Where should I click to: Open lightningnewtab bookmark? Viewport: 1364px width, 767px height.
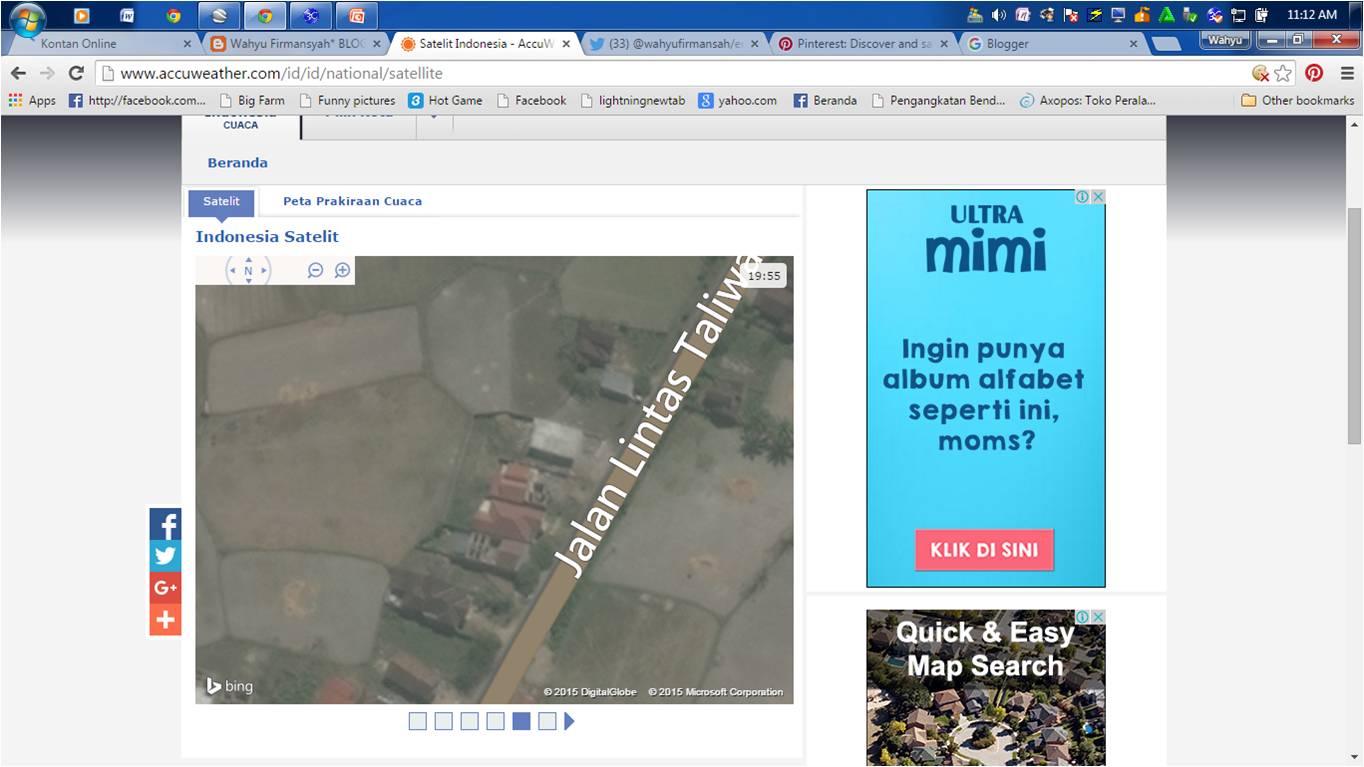click(633, 100)
